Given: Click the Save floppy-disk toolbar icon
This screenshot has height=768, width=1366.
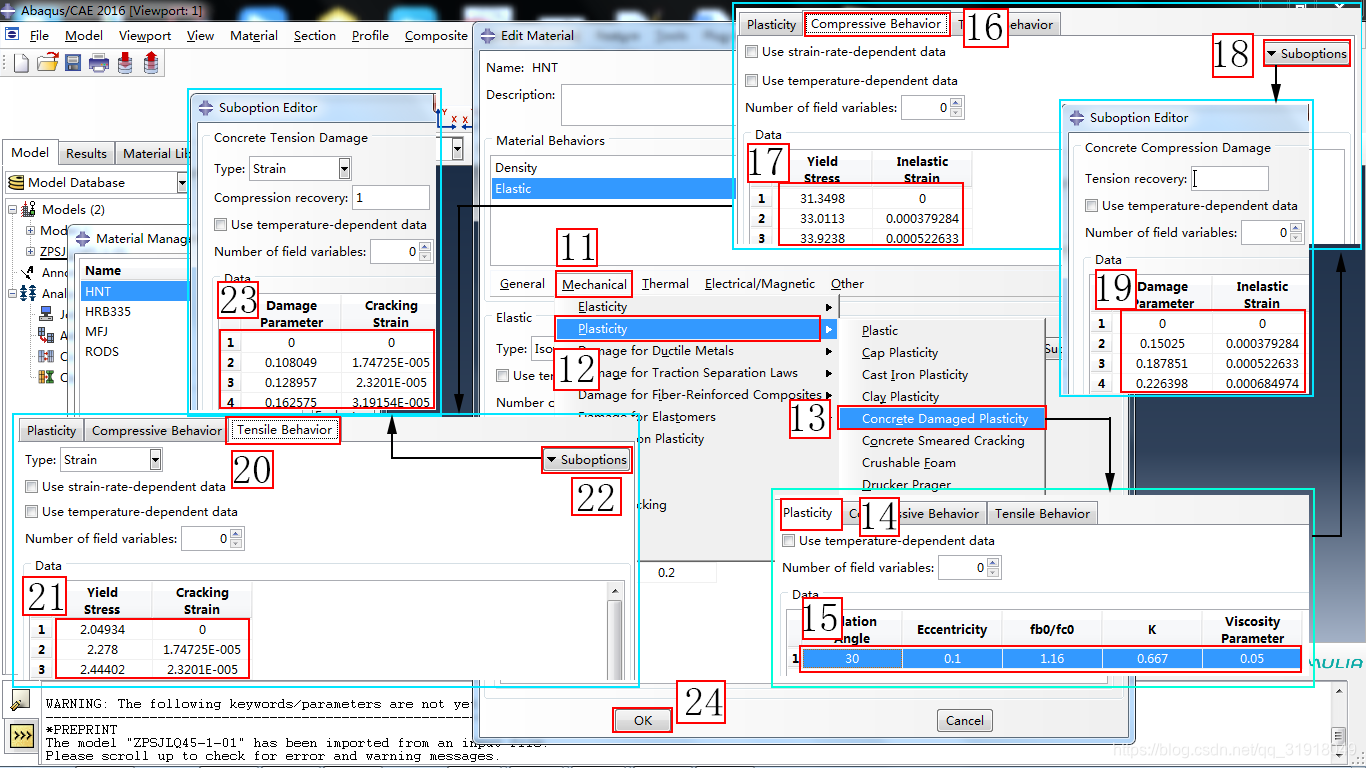Looking at the screenshot, I should [x=73, y=64].
